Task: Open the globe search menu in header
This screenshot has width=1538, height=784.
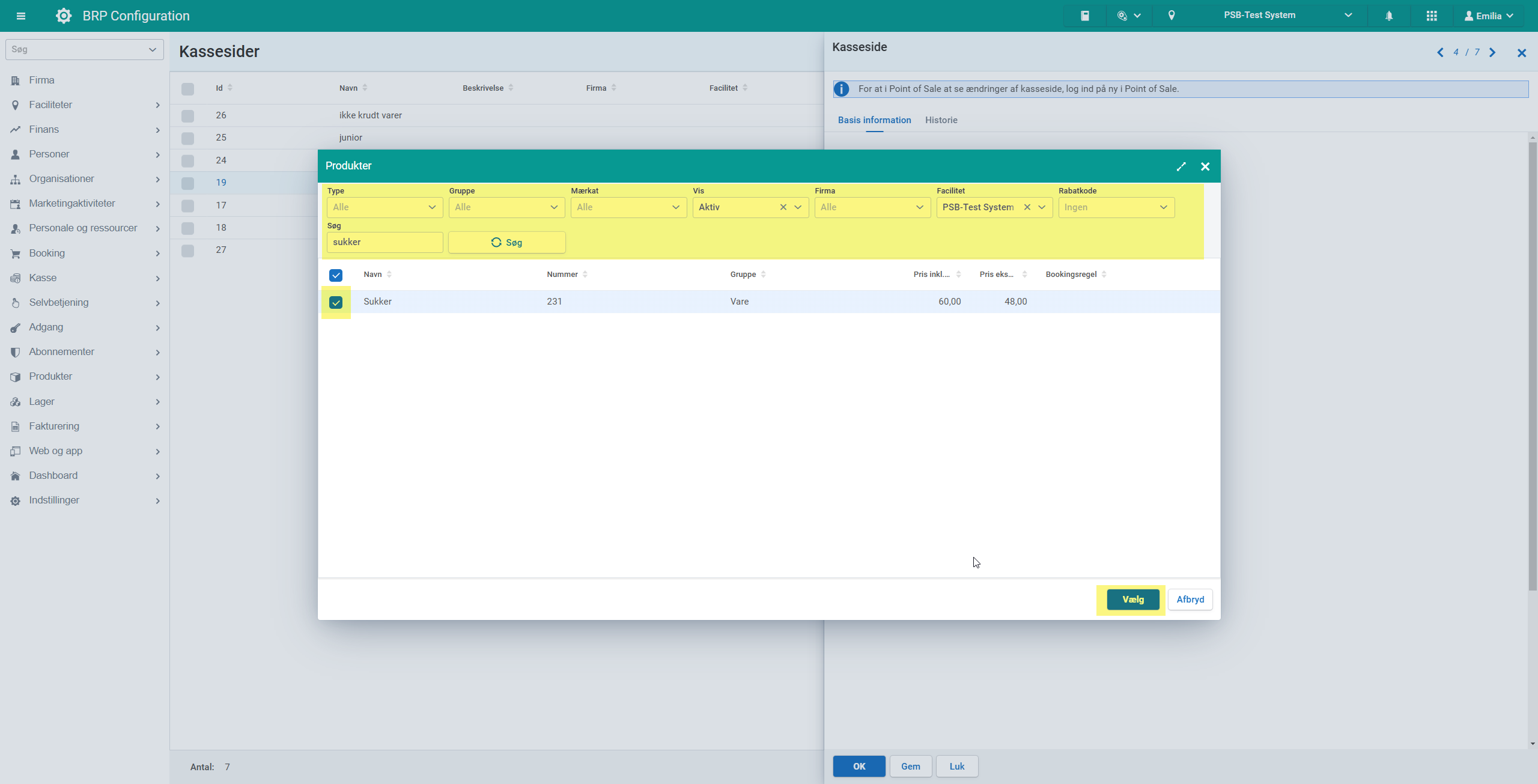Action: click(x=1129, y=16)
